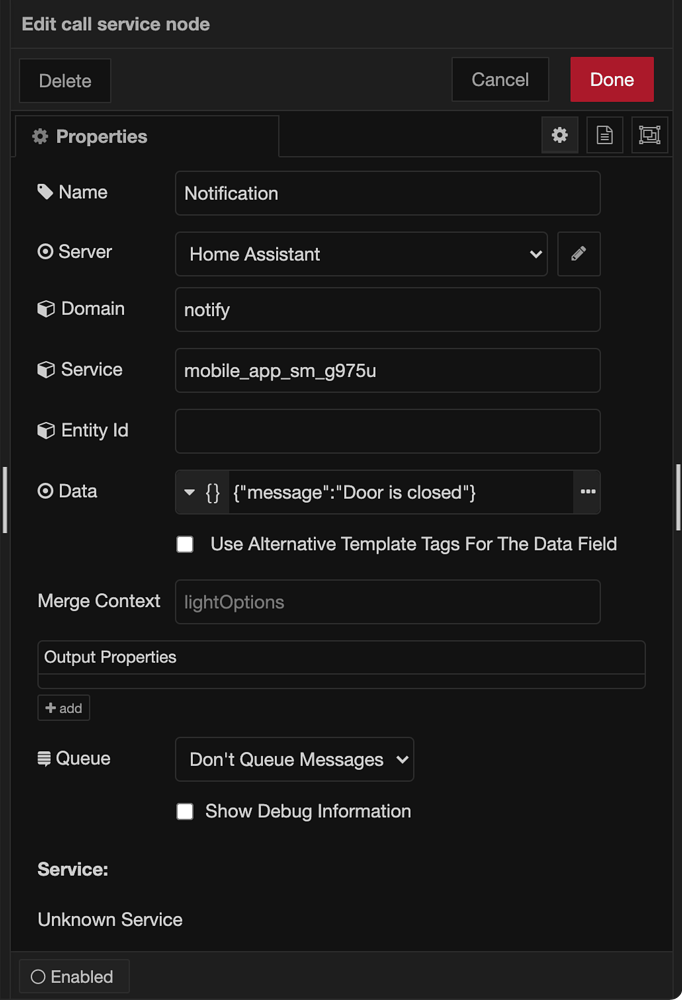
Task: Enable Show Debug Information
Action: tap(185, 811)
